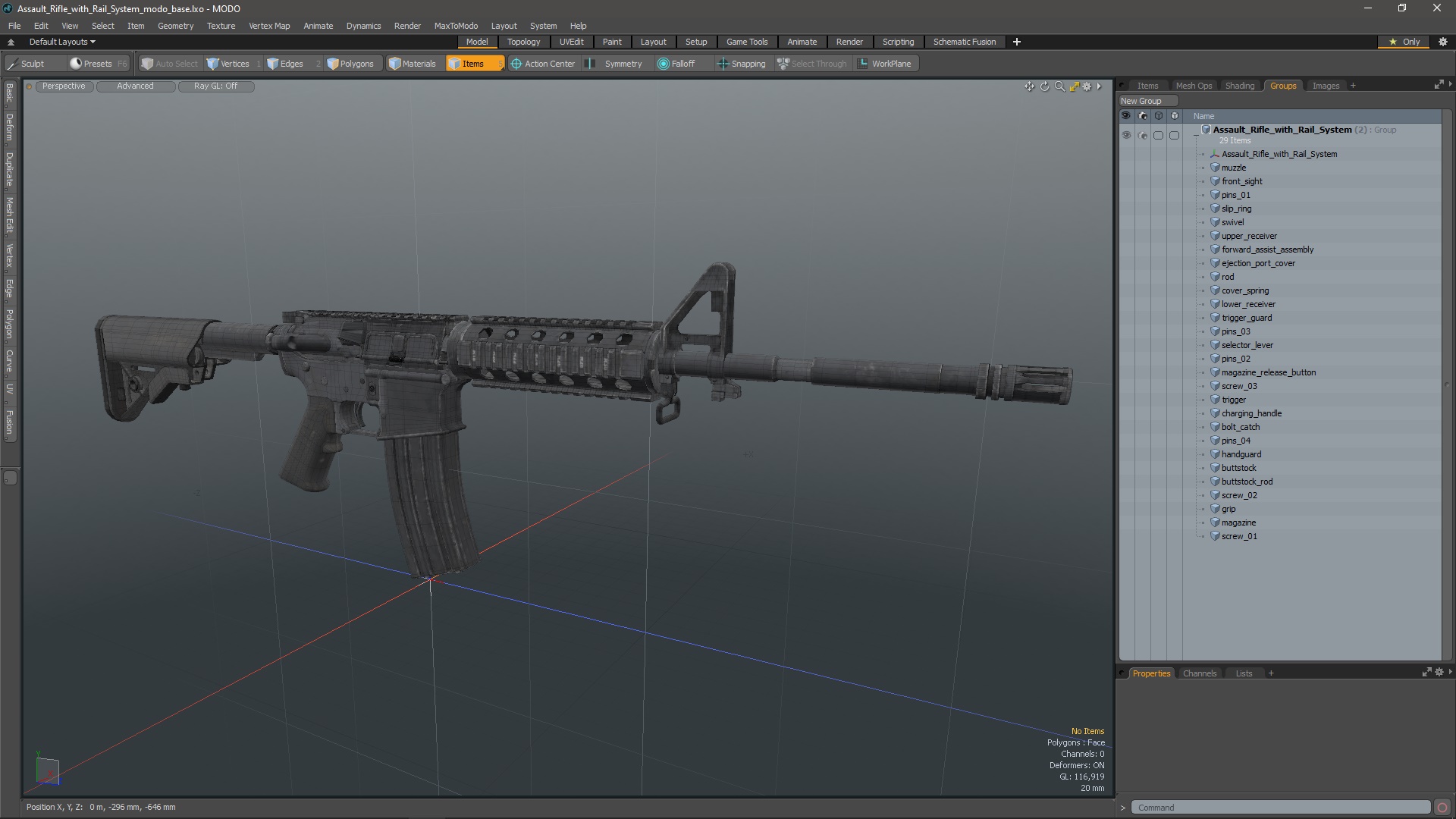Open the Default Layouts dropdown
The width and height of the screenshot is (1456, 819).
pyautogui.click(x=62, y=42)
